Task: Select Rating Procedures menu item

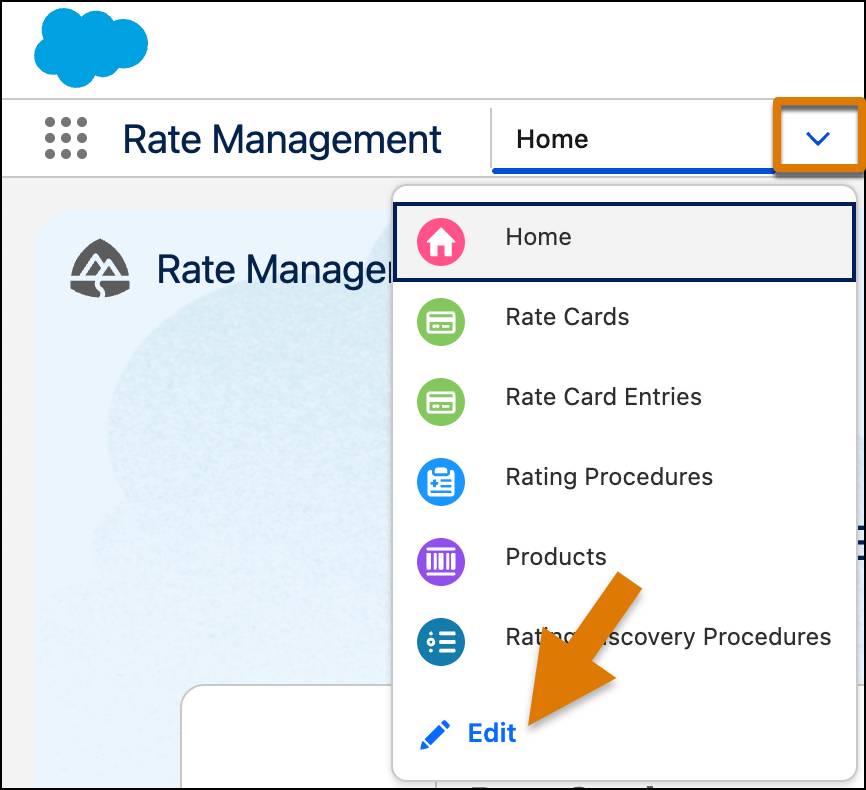Action: tap(625, 482)
